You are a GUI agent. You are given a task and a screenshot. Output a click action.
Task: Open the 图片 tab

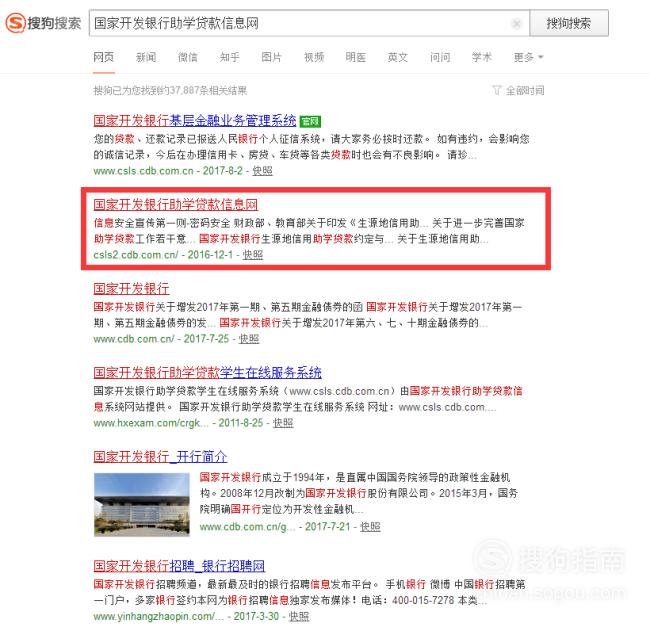[x=272, y=57]
